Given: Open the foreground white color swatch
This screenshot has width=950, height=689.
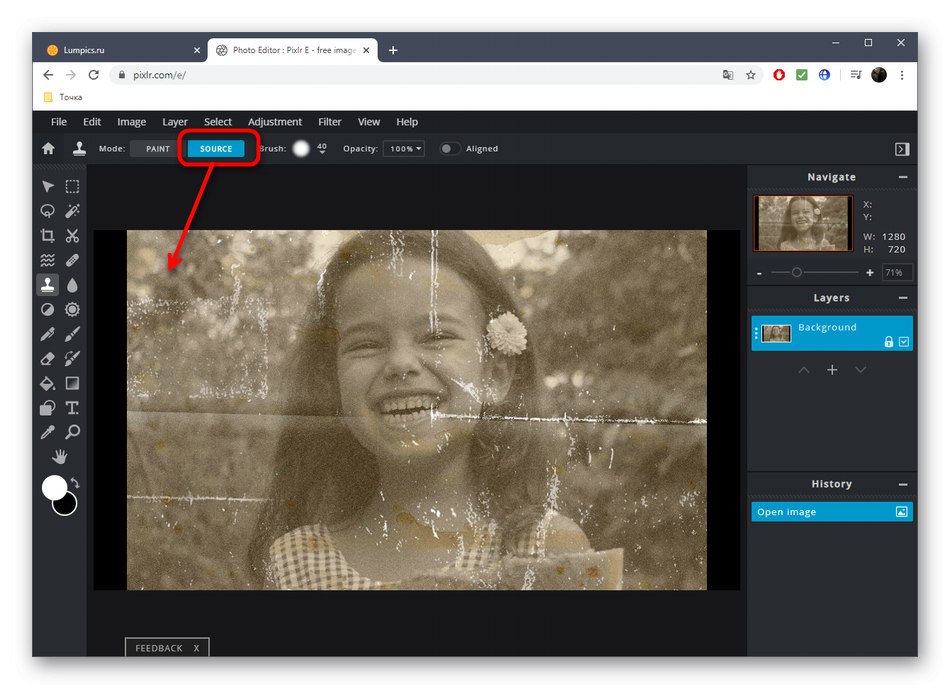Looking at the screenshot, I should (54, 487).
